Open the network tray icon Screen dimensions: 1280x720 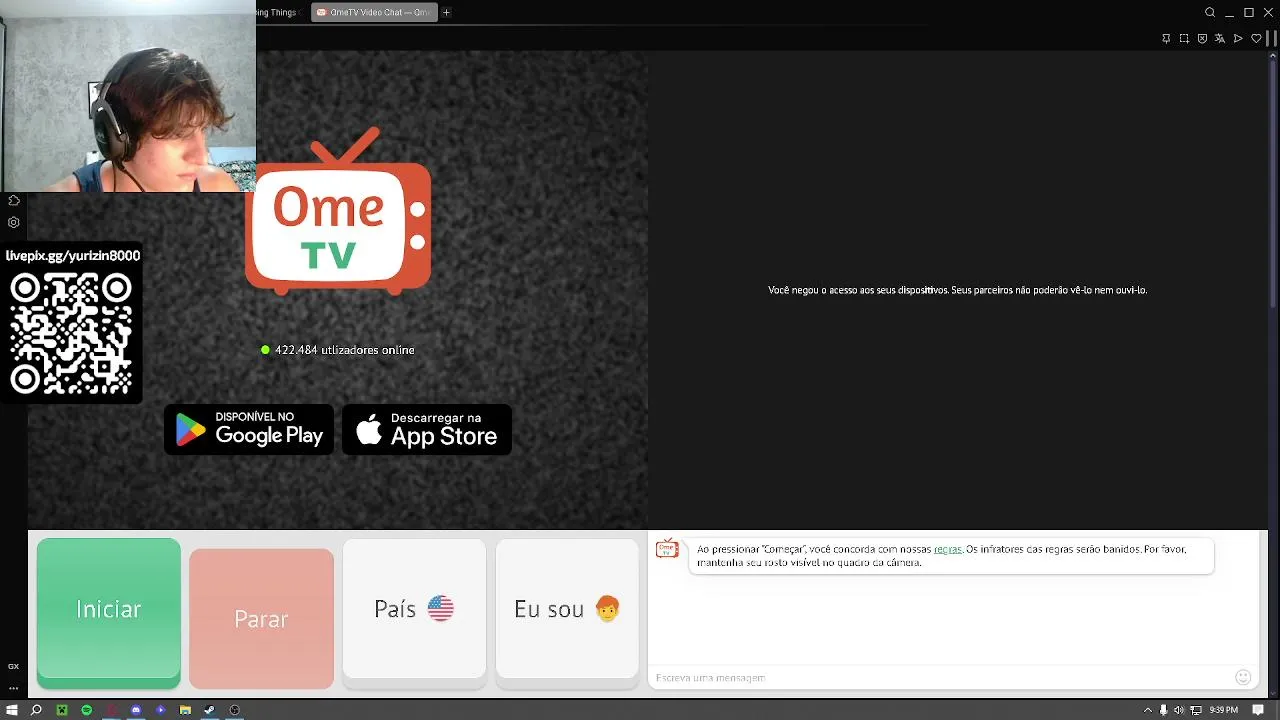(1195, 710)
